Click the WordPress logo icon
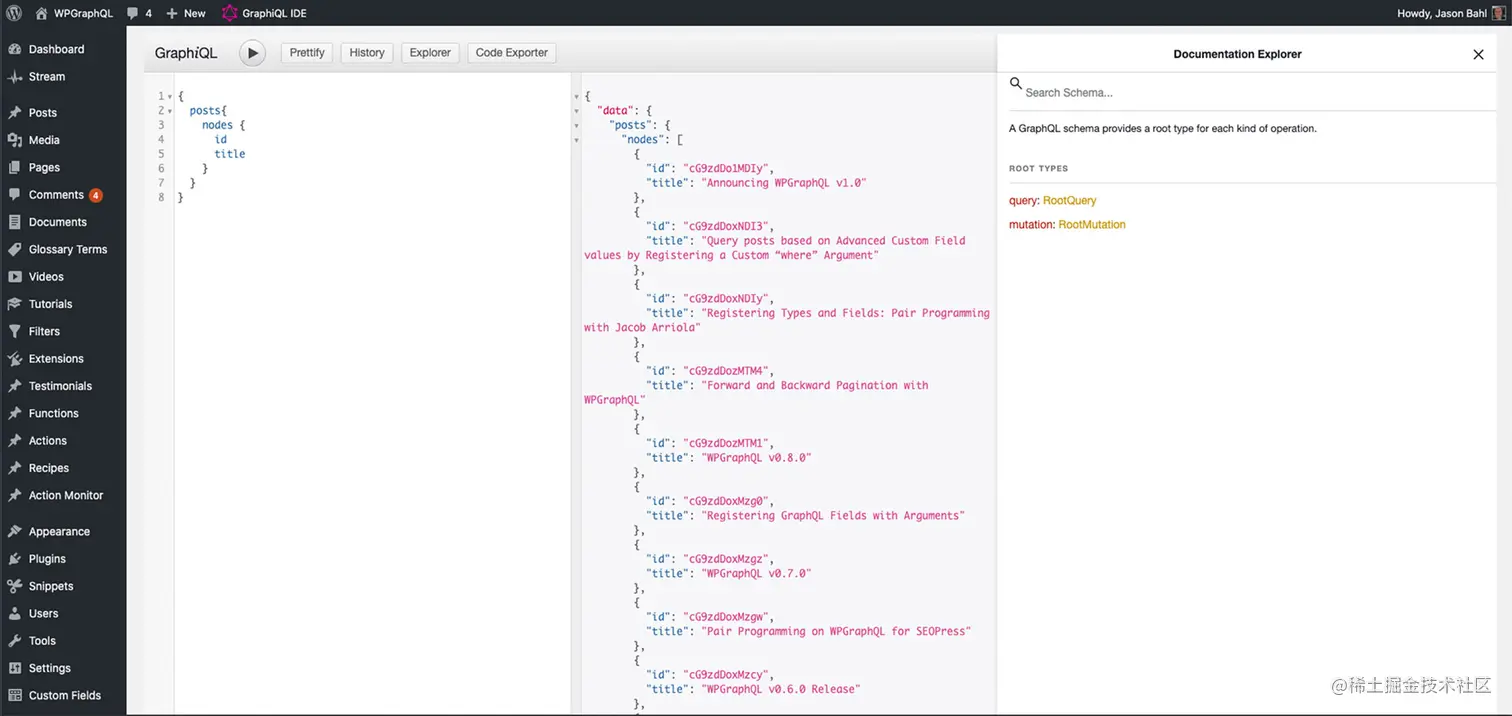The image size is (1512, 716). pyautogui.click(x=14, y=13)
